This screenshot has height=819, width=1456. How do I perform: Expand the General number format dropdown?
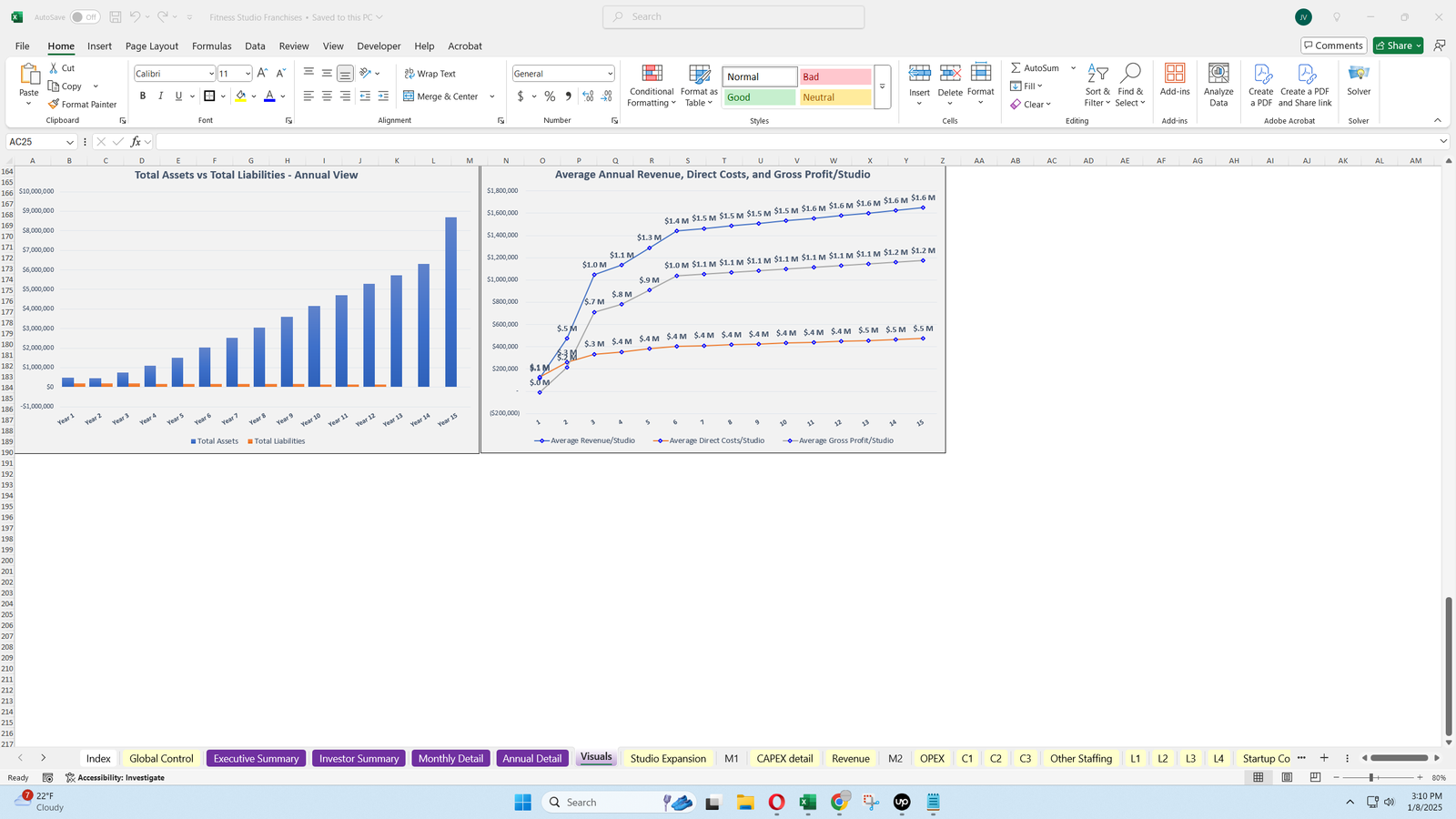[610, 74]
